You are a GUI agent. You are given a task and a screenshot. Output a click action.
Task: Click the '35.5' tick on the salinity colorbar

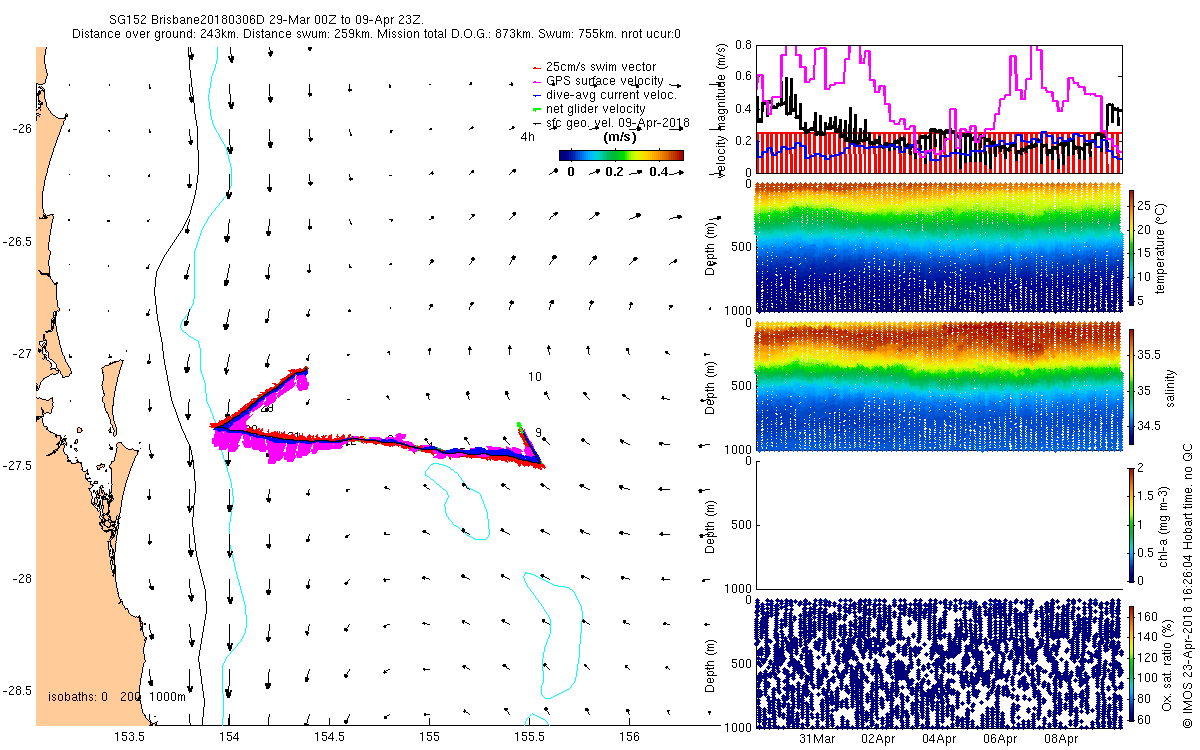(x=1150, y=355)
